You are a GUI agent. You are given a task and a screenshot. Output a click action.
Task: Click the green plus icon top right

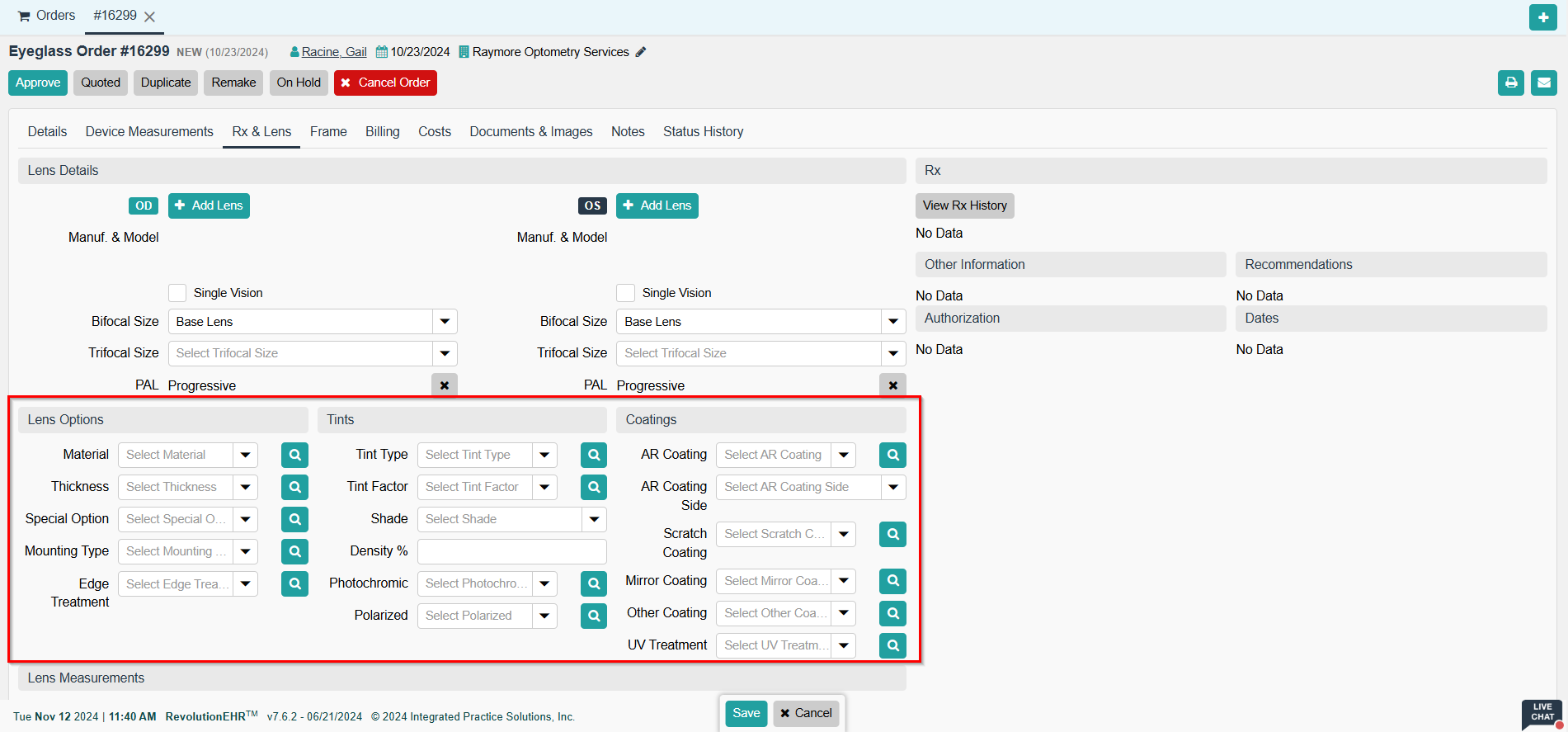1542,17
